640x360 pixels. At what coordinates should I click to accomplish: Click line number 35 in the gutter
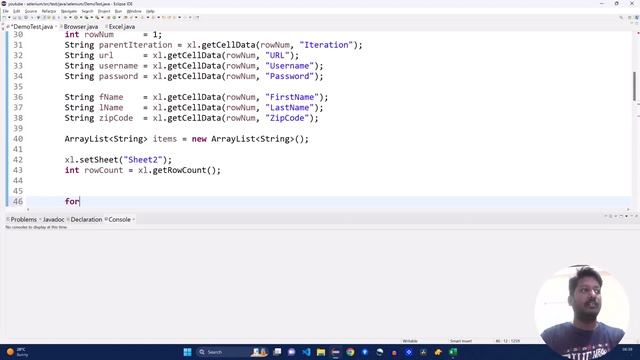(x=18, y=87)
